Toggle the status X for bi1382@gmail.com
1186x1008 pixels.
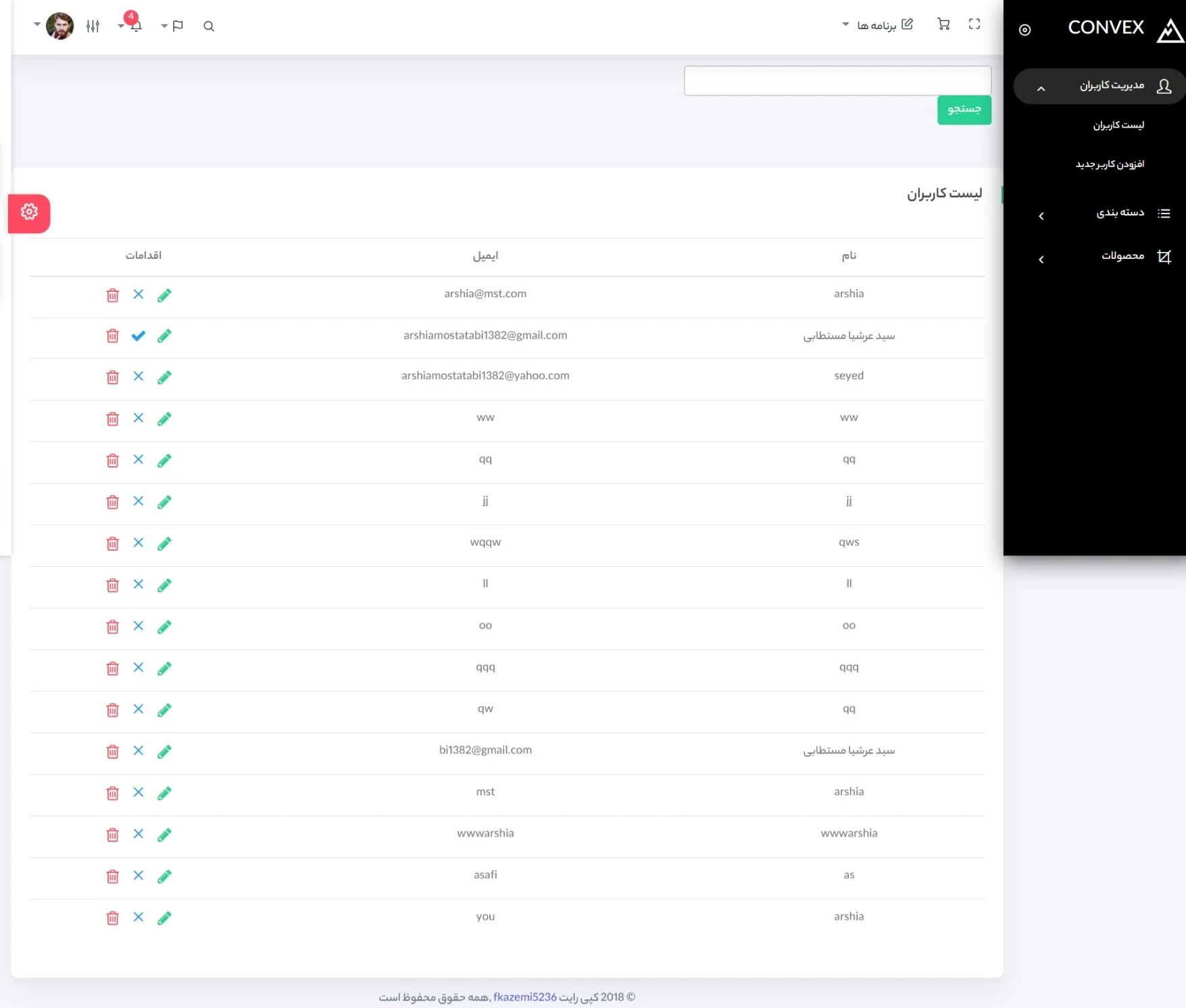pos(139,751)
